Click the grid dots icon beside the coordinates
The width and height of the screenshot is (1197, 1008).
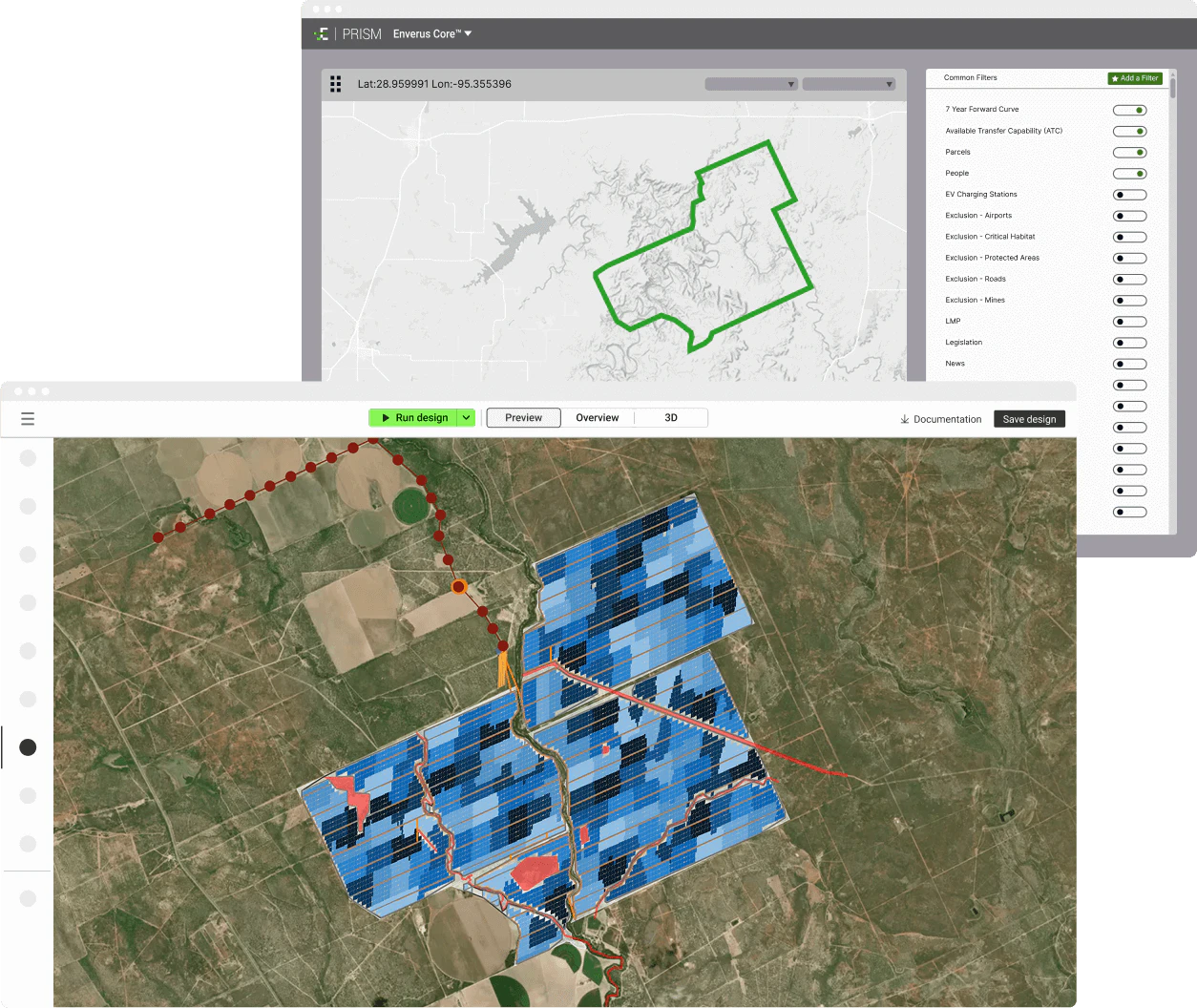coord(335,84)
